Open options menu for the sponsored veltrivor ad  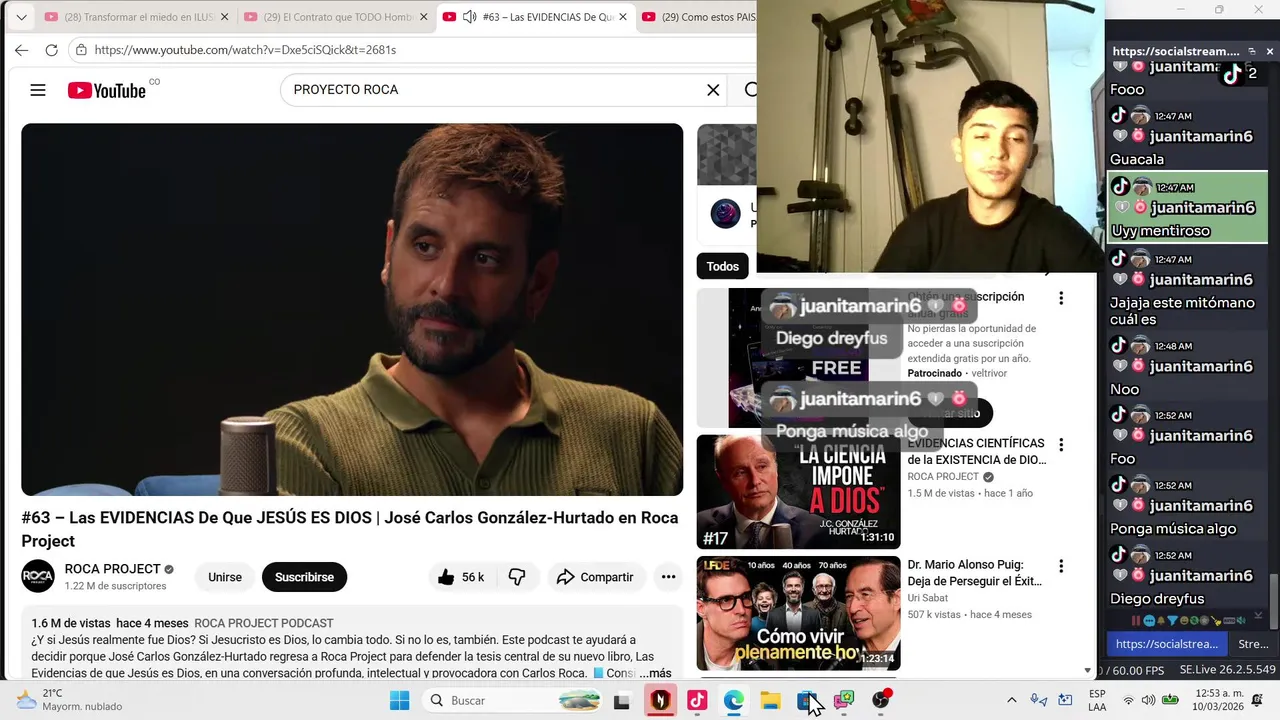tap(1061, 298)
